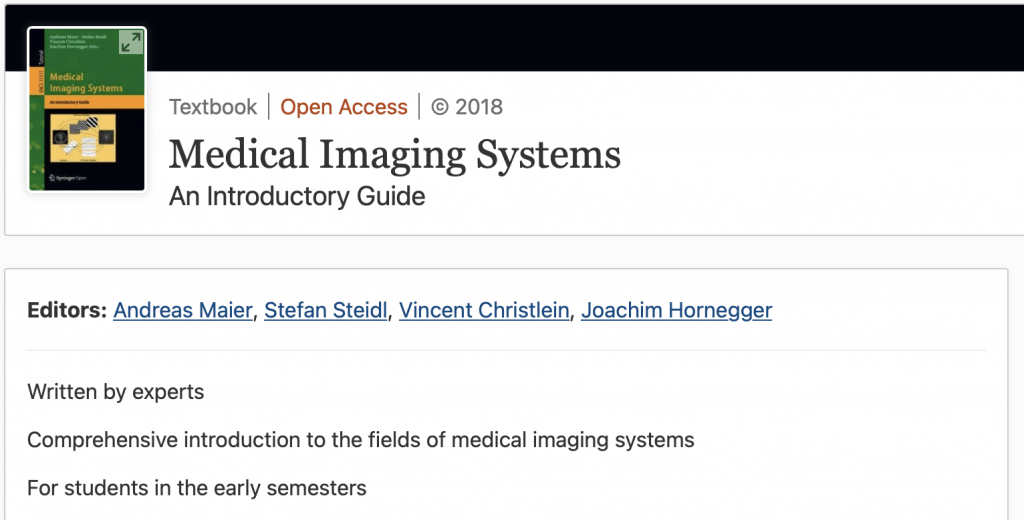Click the expand arrows icon on book cover
1024x520 pixels.
coord(131,42)
